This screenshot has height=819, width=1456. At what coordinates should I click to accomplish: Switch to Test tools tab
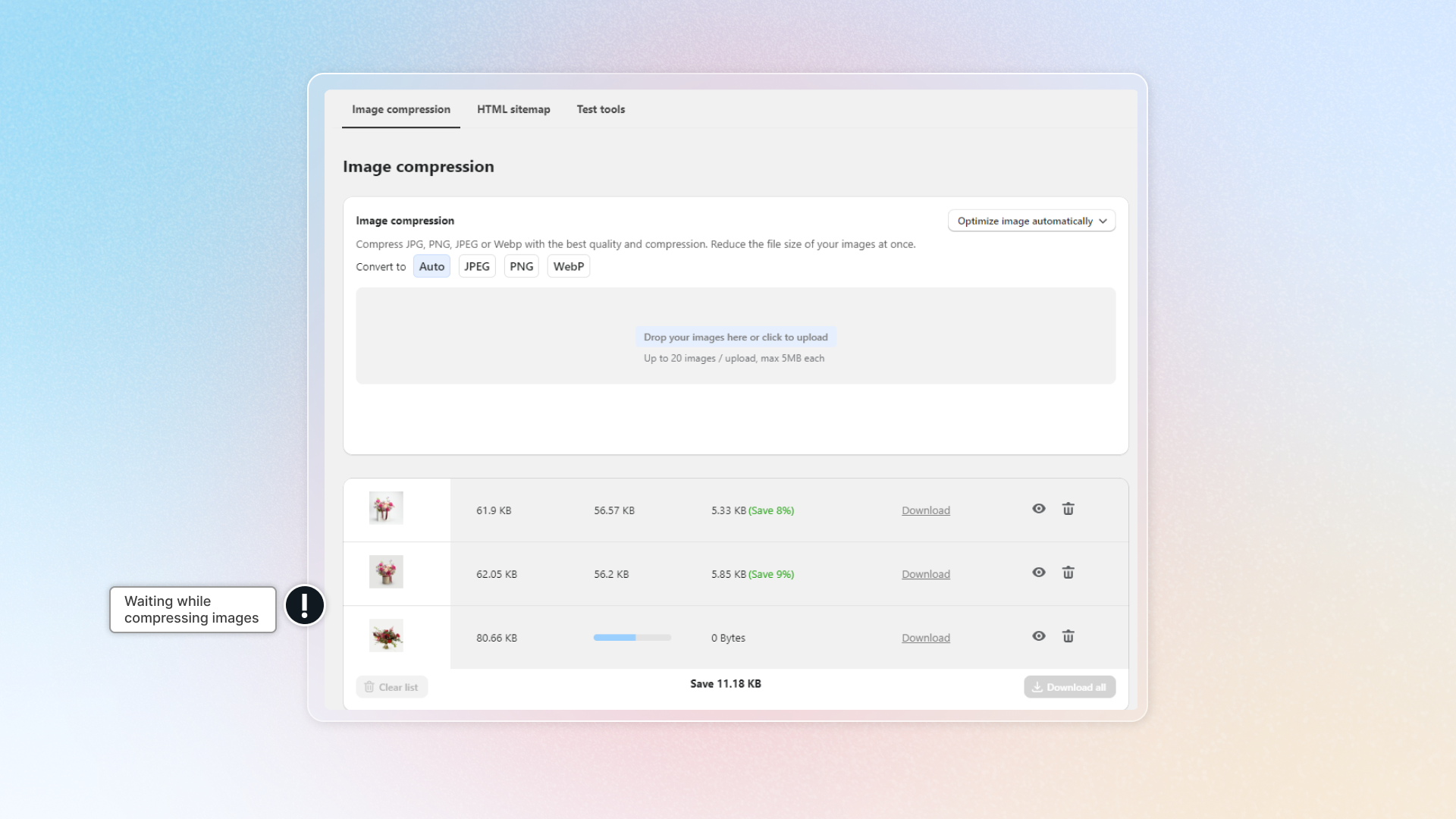pyautogui.click(x=601, y=109)
